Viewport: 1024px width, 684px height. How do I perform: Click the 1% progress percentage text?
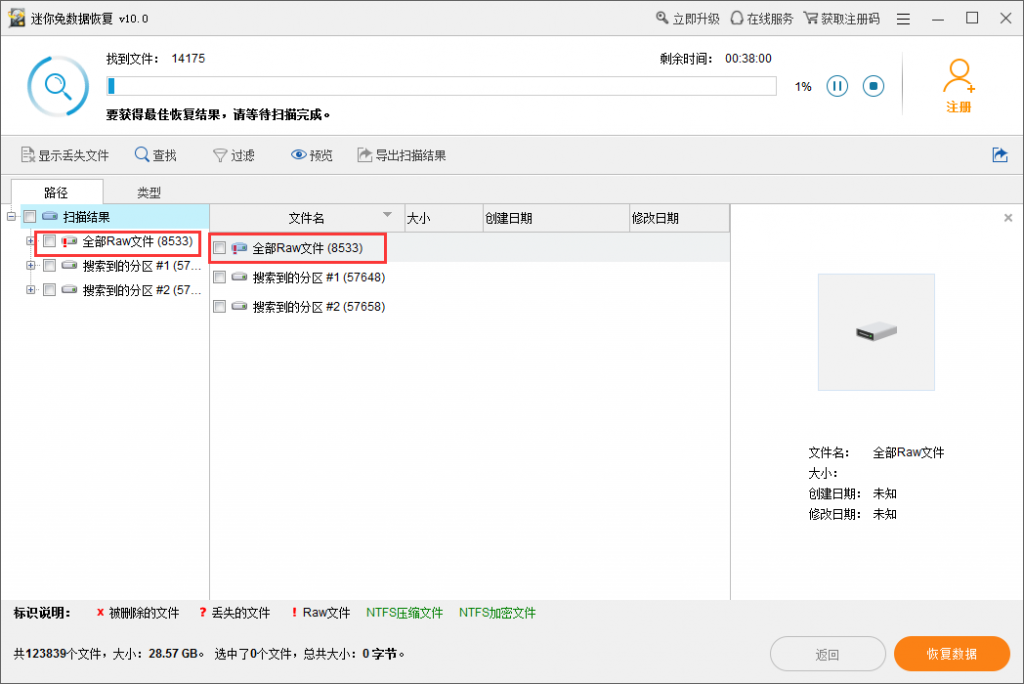pos(803,86)
